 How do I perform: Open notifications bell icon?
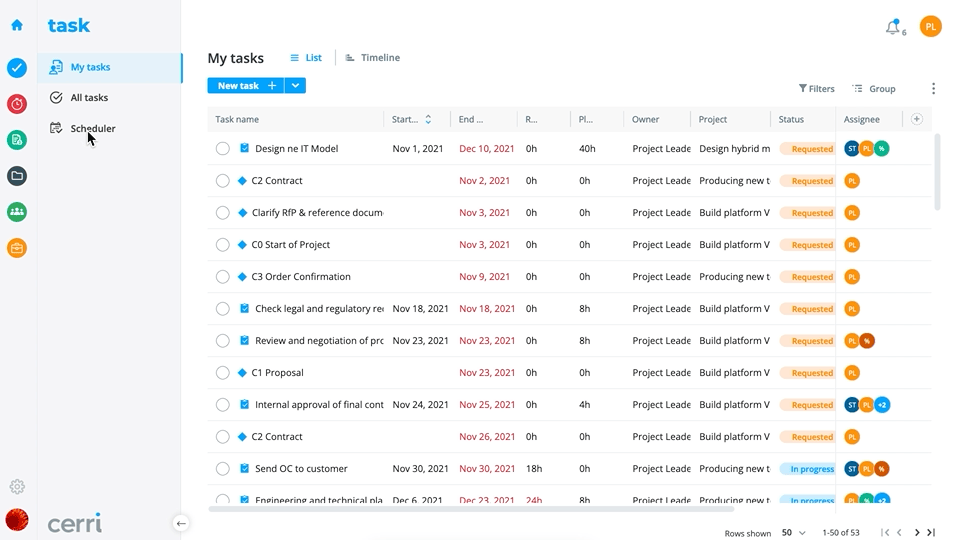click(893, 27)
